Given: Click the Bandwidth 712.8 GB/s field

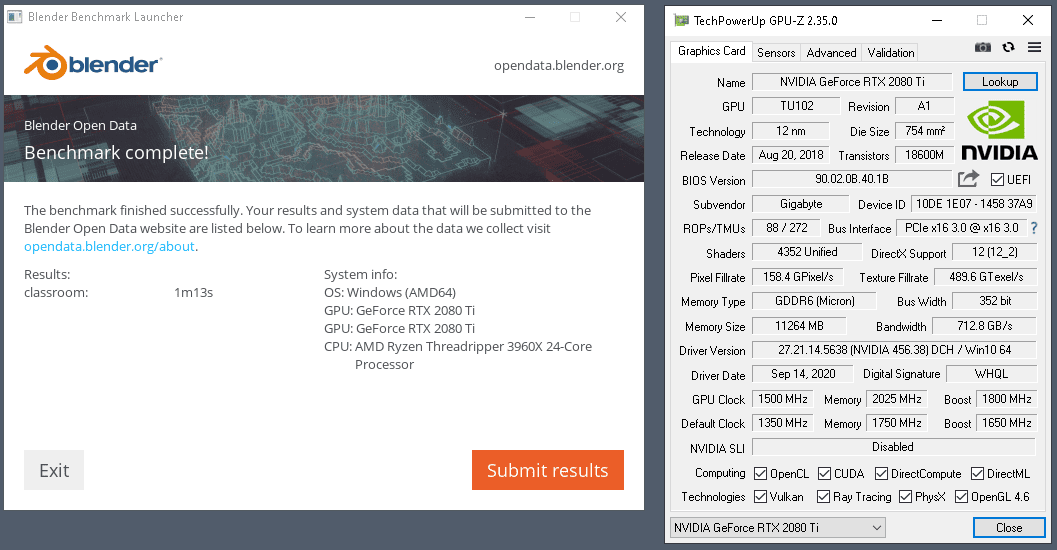Looking at the screenshot, I should click(985, 326).
